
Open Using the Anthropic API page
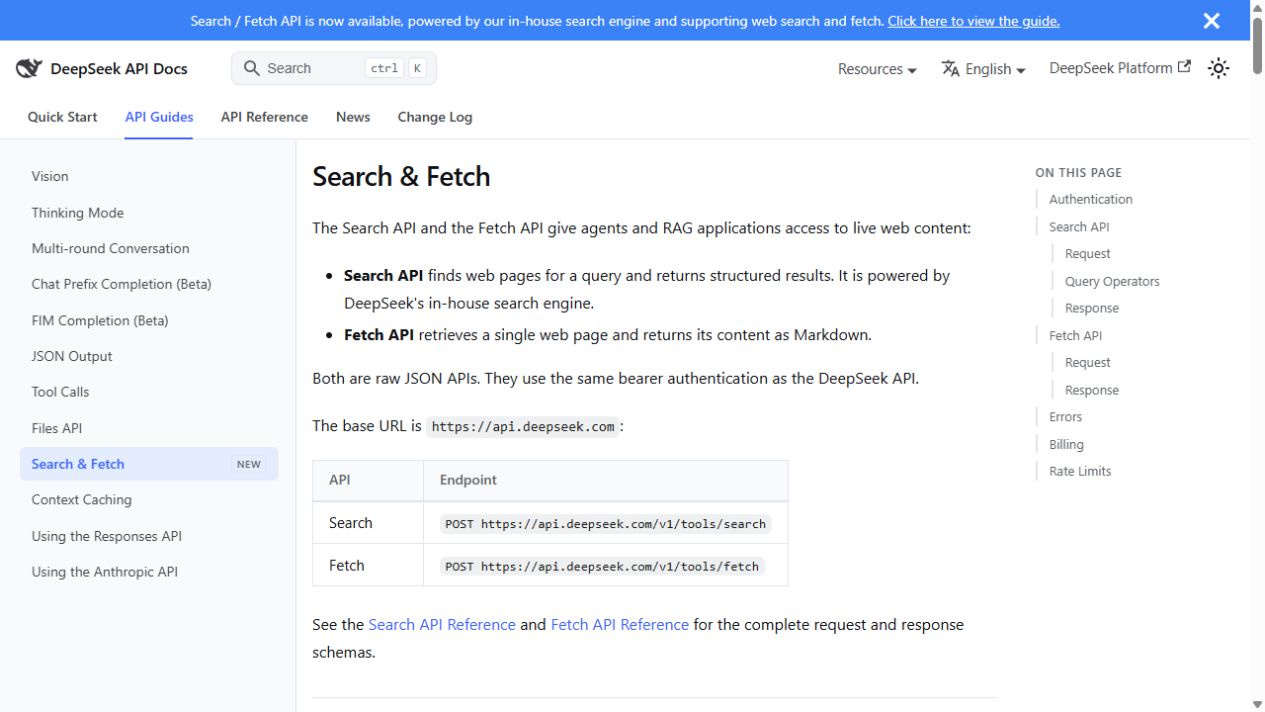pyautogui.click(x=149, y=572)
